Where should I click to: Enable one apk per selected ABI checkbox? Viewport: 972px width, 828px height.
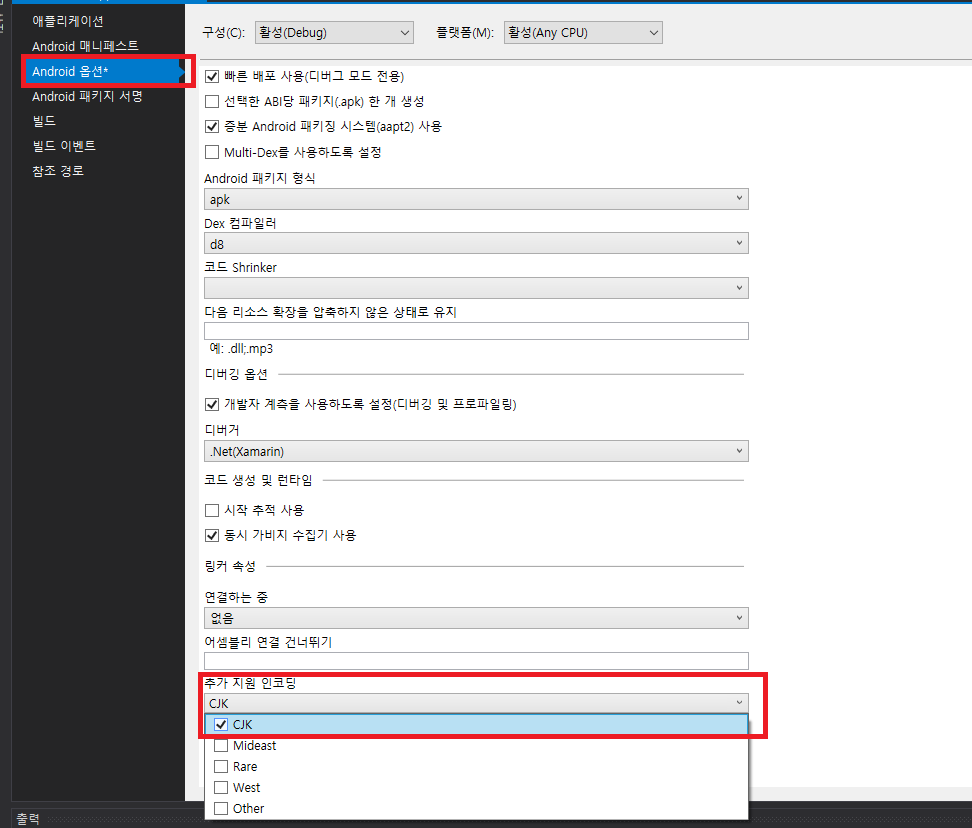pyautogui.click(x=212, y=101)
